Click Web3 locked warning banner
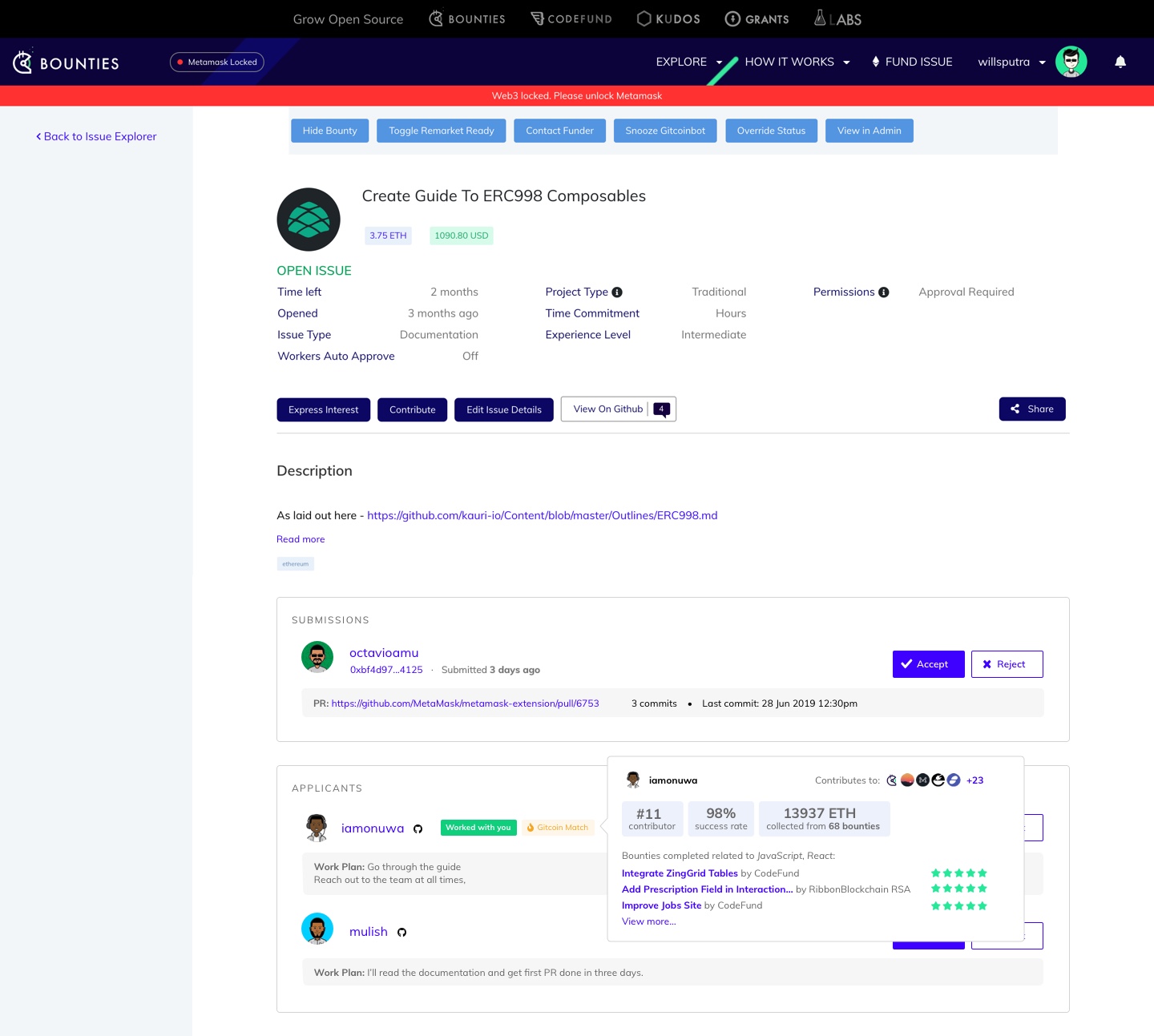 click(x=577, y=95)
